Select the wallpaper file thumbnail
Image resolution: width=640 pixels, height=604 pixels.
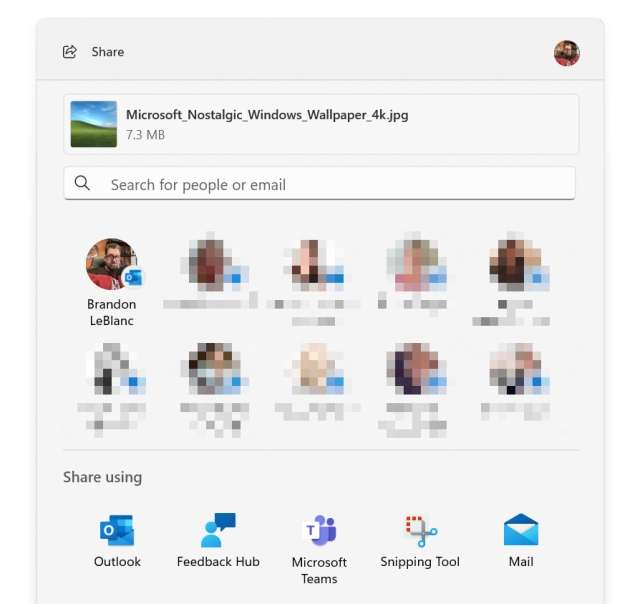[93, 124]
